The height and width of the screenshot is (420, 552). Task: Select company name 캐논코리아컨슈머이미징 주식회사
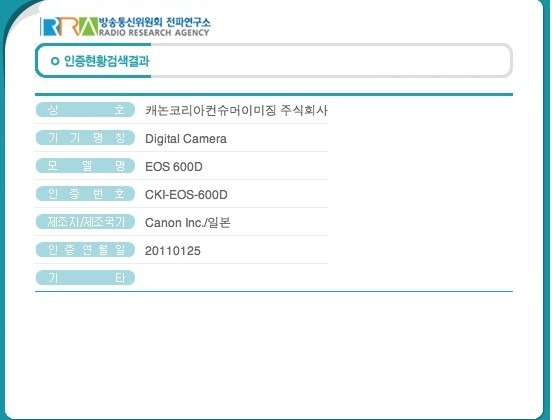(x=236, y=111)
